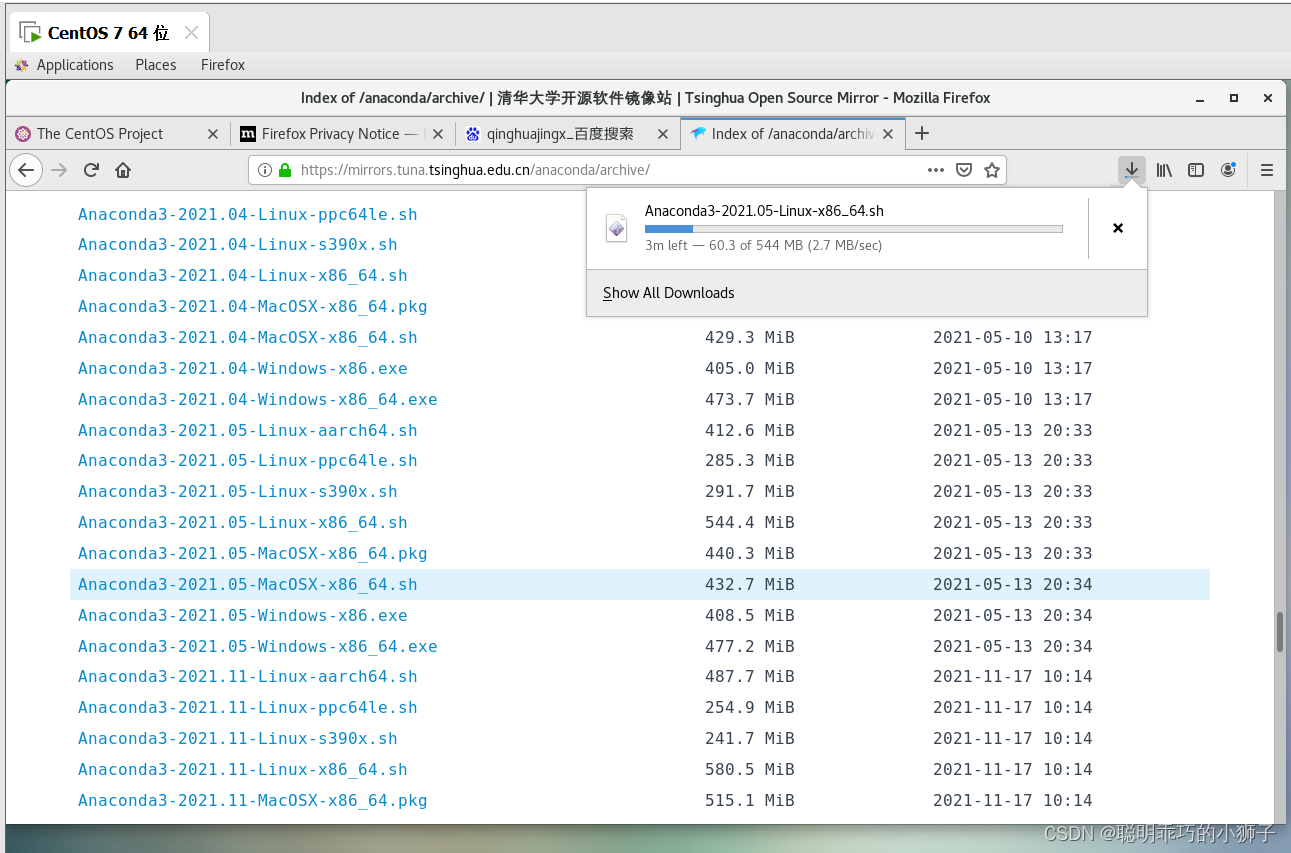Click the Home icon
This screenshot has height=853, width=1291.
[122, 170]
